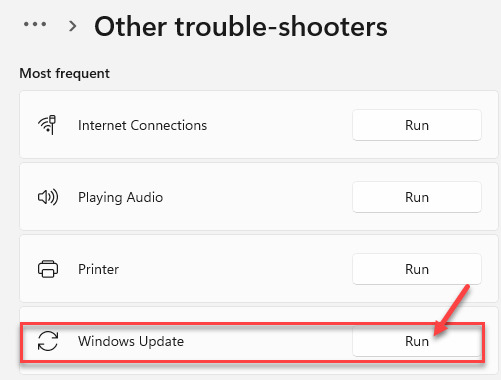Click the Printer icon
The image size is (501, 380).
click(48, 269)
